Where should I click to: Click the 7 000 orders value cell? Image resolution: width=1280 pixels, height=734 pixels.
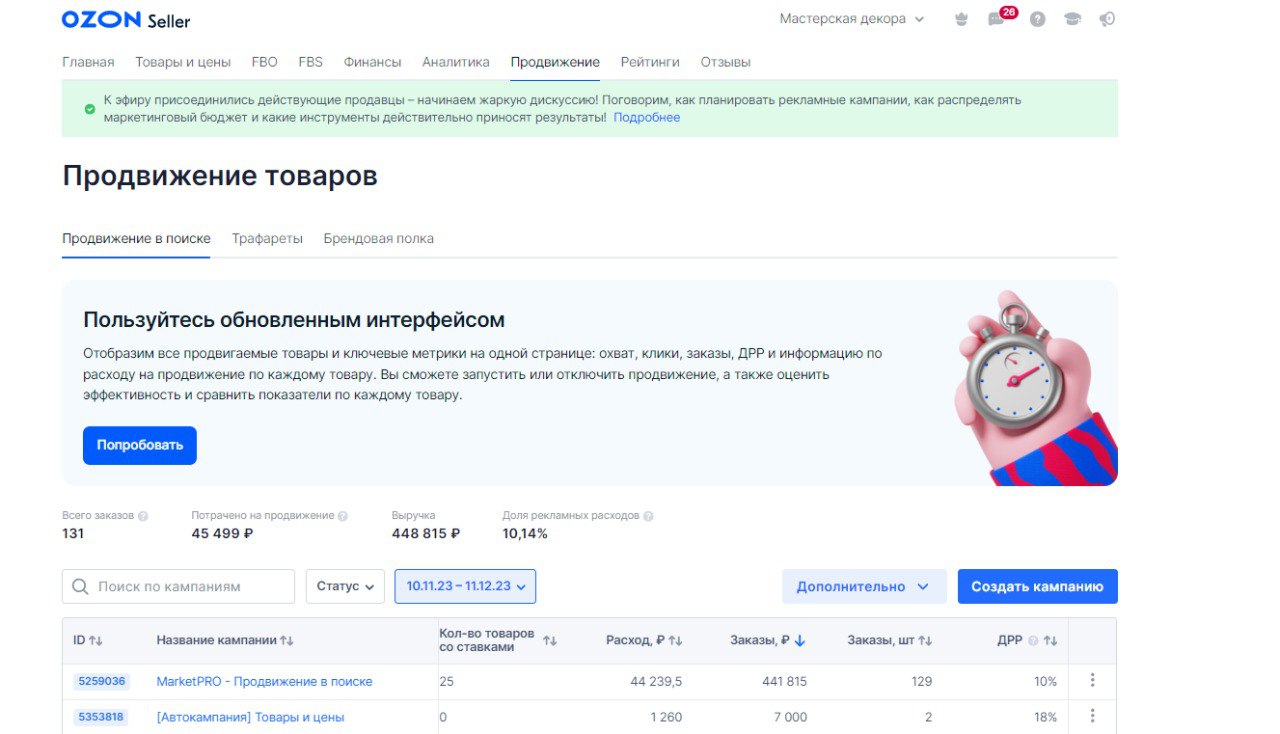click(788, 717)
